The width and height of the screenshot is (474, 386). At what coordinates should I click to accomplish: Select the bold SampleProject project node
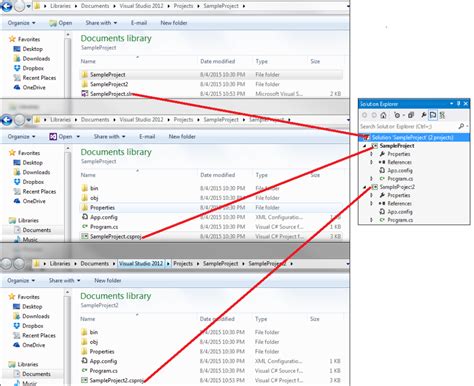(397, 146)
